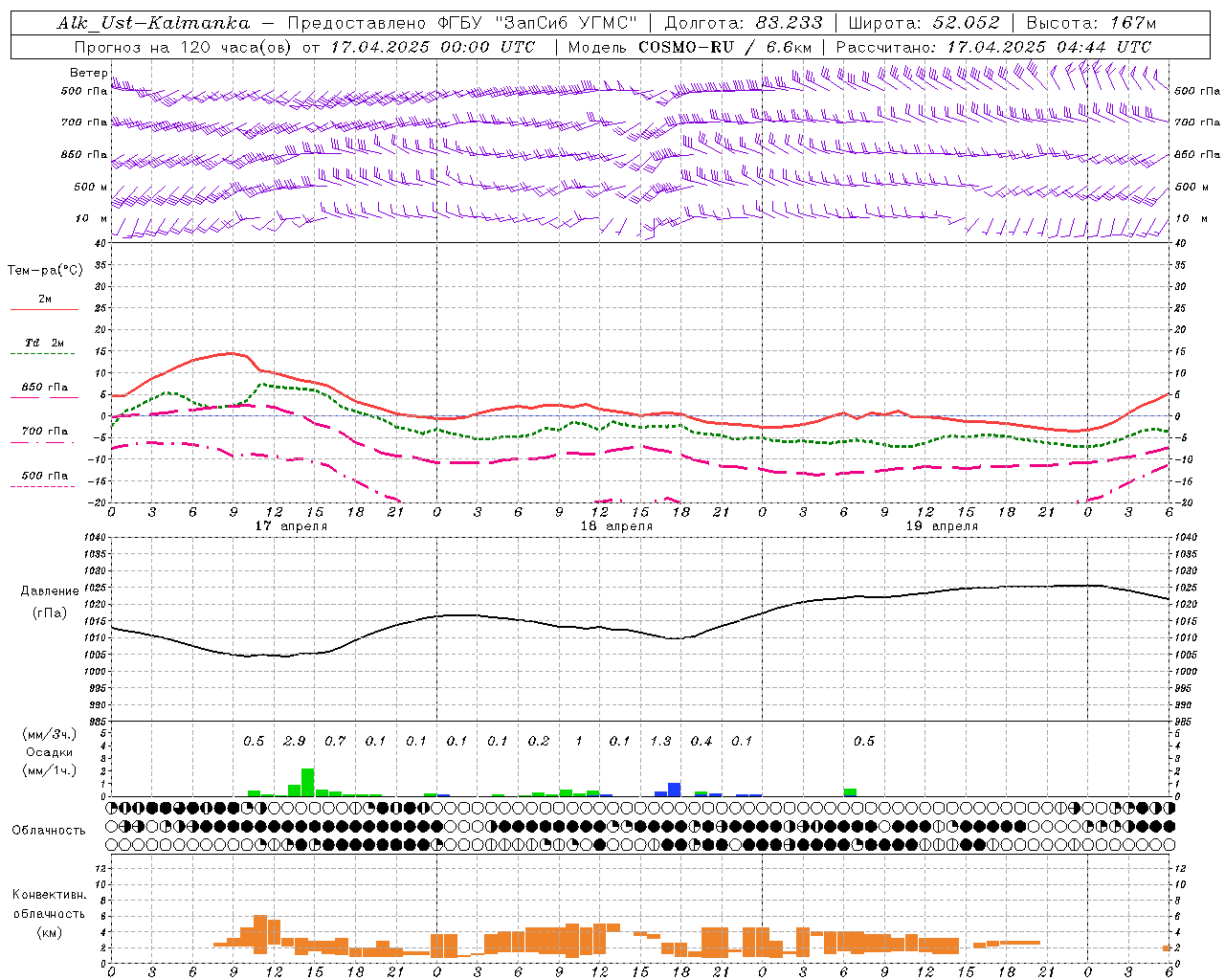Click the precipitation total 2.9
This screenshot has width=1225, height=980.
coord(295,741)
